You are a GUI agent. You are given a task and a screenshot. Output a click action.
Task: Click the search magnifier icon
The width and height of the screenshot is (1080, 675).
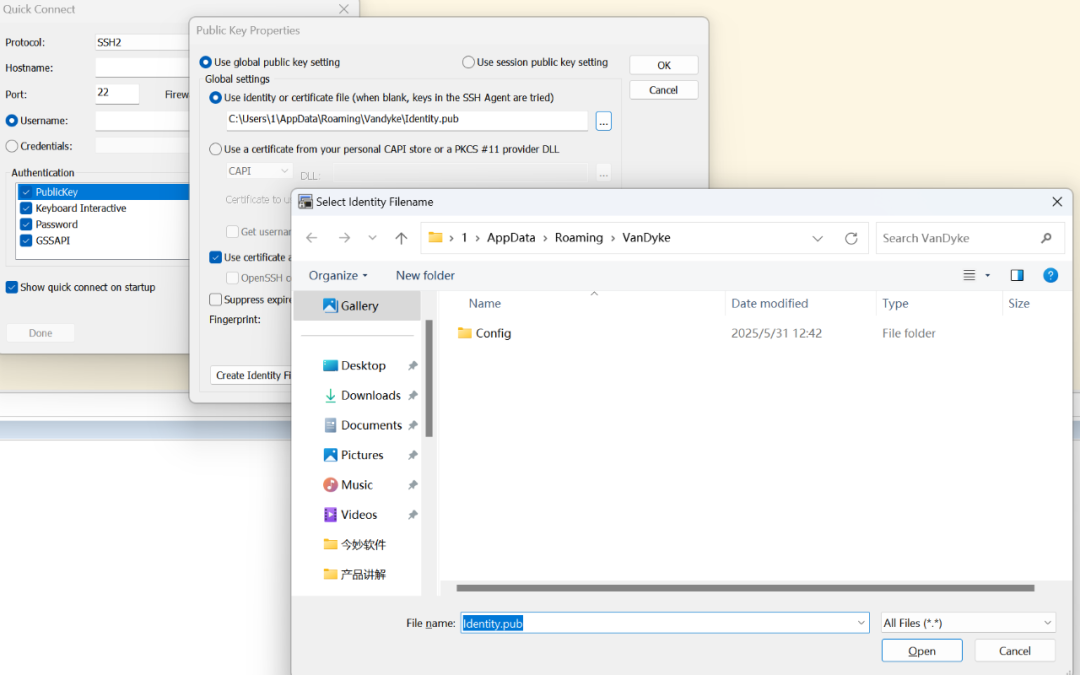1046,238
